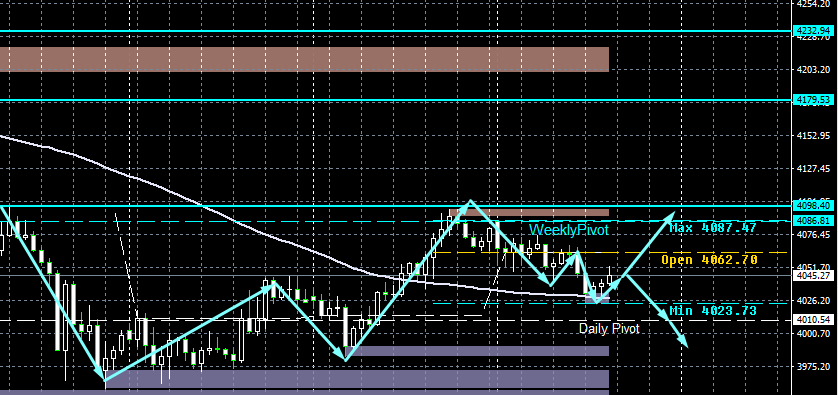Viewport: 838px width, 395px height.
Task: Click the Min 4023.73 label
Action: point(713,311)
